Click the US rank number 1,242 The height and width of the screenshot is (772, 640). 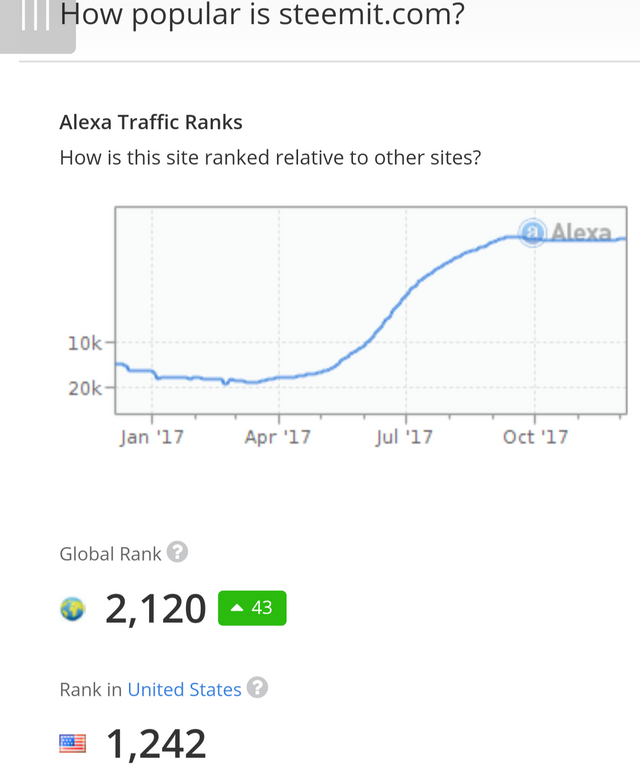155,743
